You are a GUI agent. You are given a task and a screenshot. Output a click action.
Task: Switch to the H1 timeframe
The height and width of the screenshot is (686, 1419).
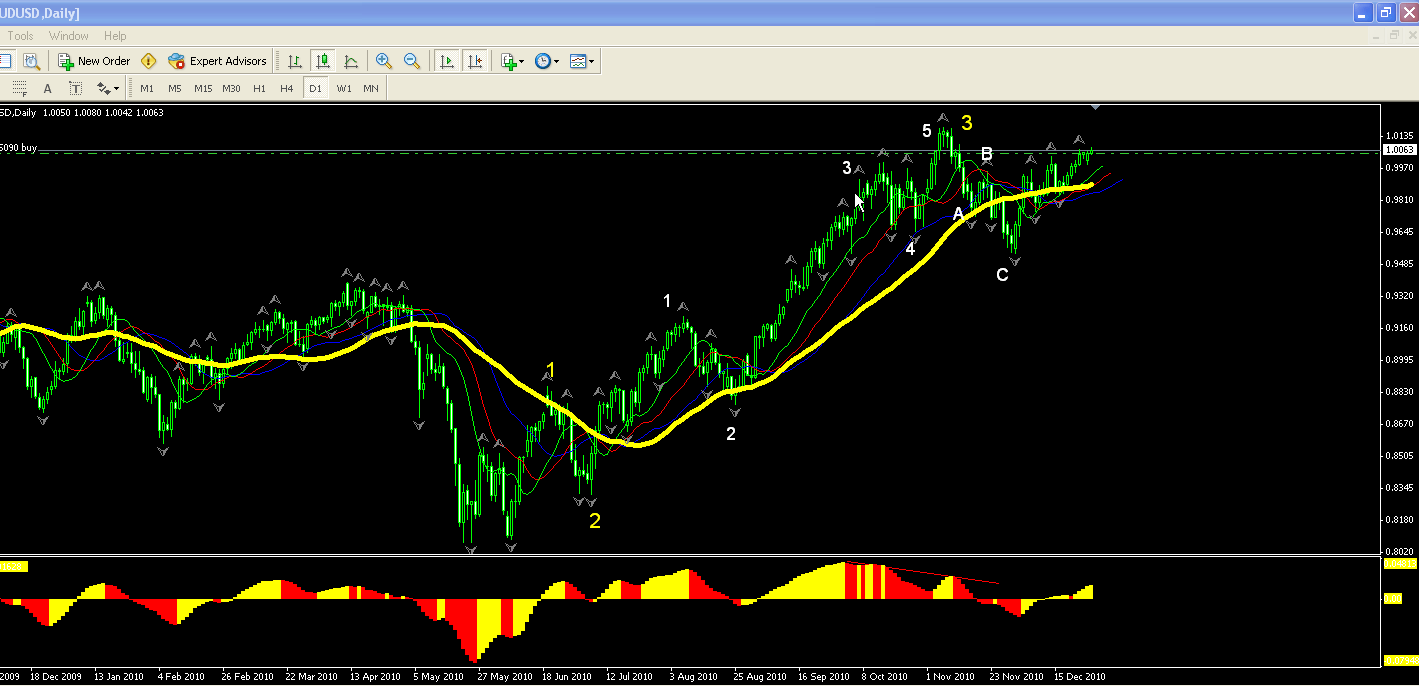(x=259, y=88)
